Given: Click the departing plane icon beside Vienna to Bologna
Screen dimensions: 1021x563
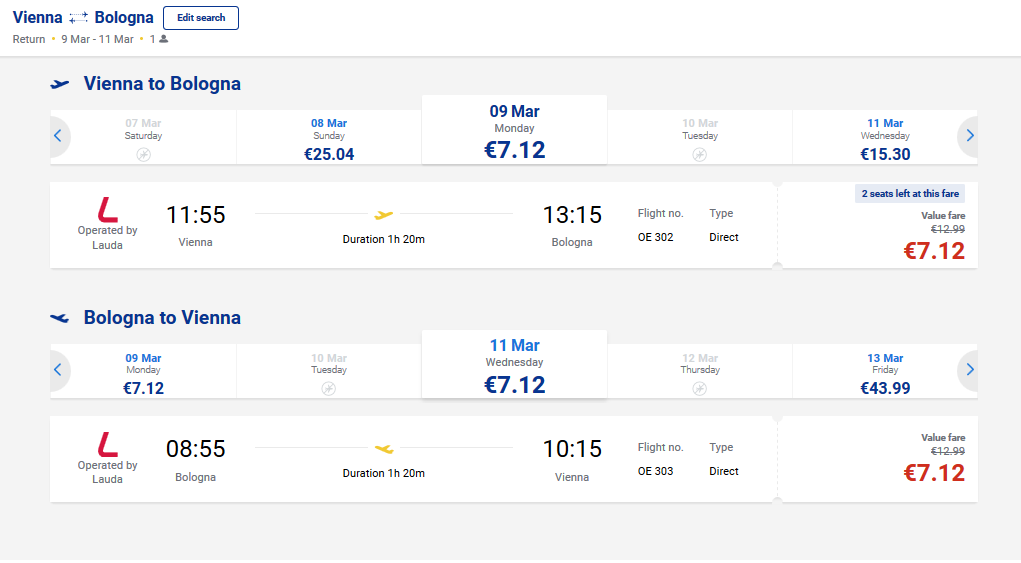Looking at the screenshot, I should [x=60, y=84].
